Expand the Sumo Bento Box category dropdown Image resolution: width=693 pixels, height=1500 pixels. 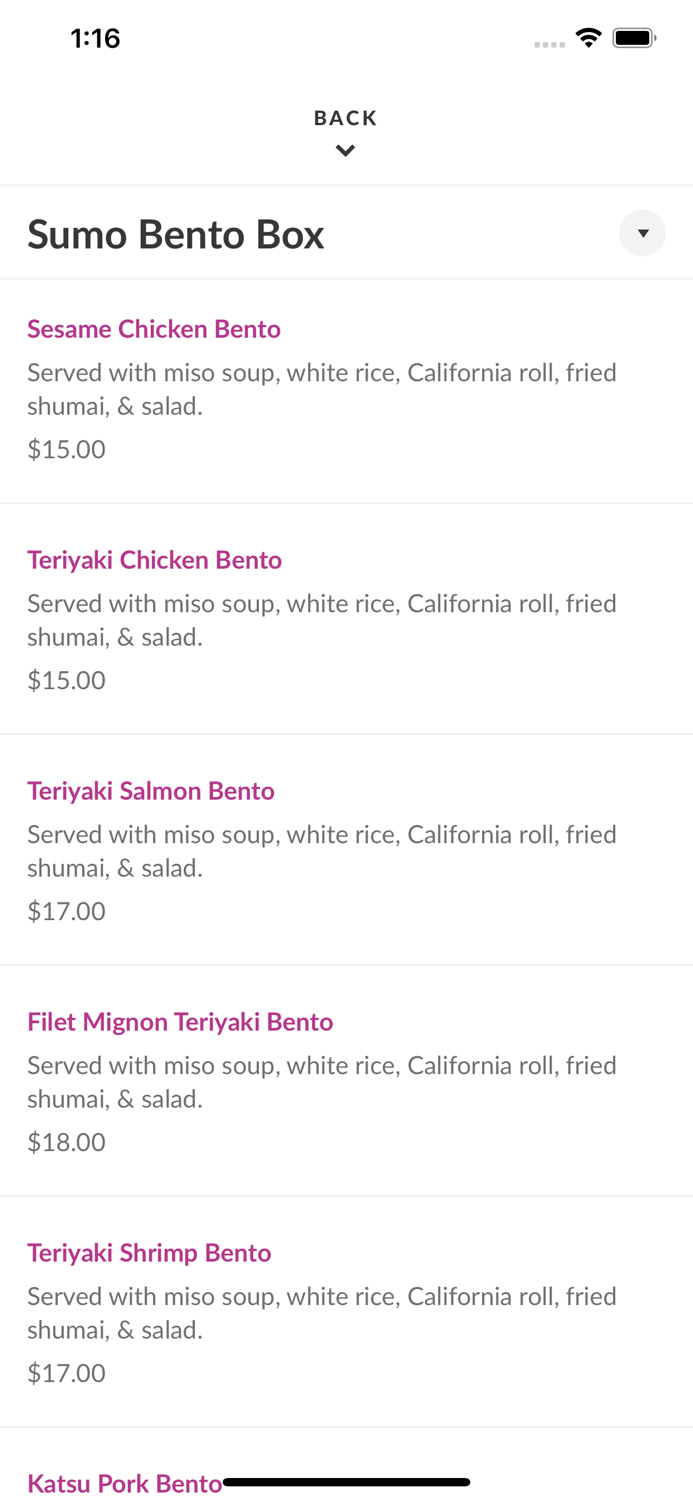point(642,233)
